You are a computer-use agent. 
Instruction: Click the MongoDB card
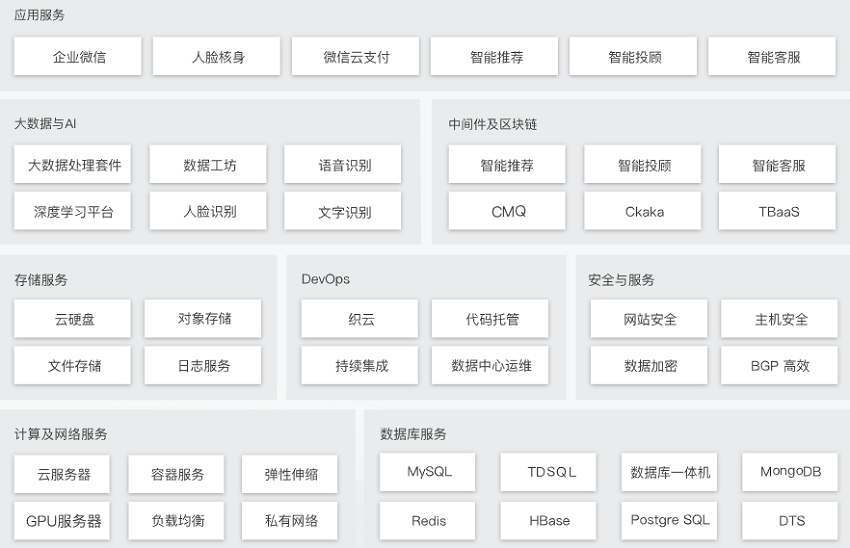pyautogui.click(x=790, y=472)
